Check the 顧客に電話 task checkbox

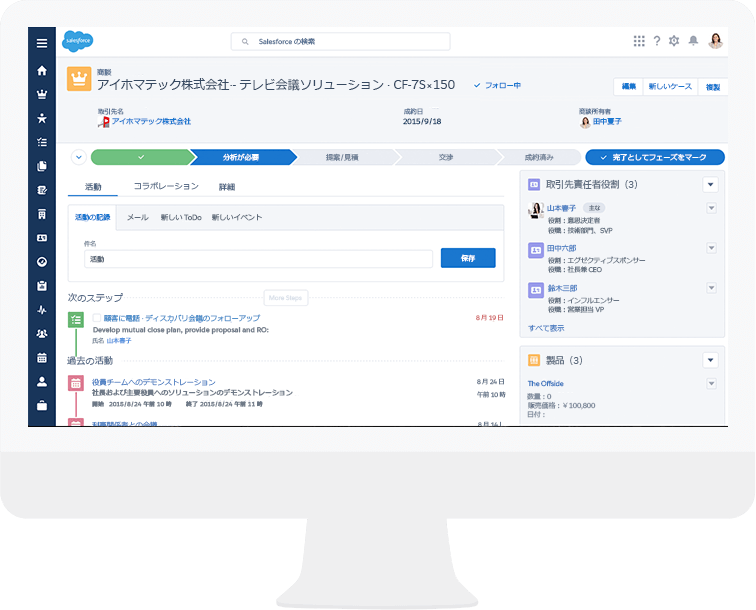pyautogui.click(x=97, y=318)
